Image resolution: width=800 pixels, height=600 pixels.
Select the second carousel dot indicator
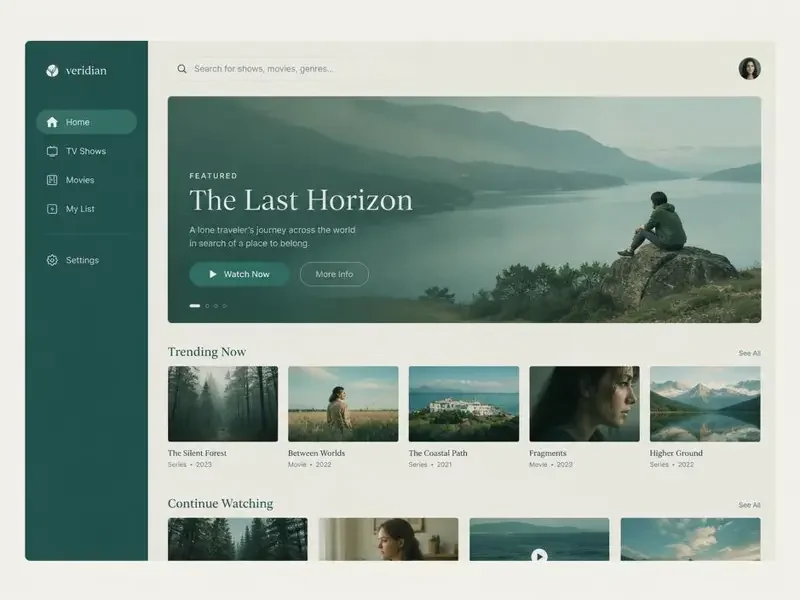[207, 306]
